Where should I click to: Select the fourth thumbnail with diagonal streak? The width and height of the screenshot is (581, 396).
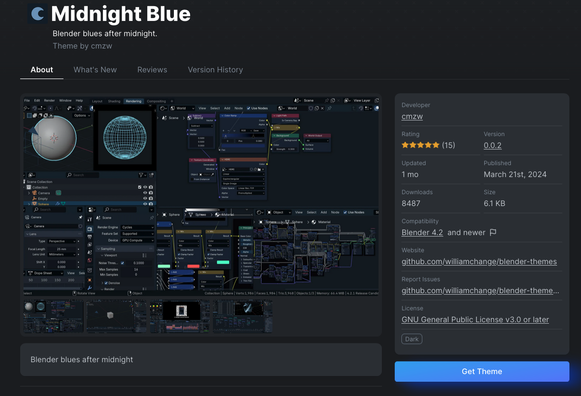tap(242, 316)
